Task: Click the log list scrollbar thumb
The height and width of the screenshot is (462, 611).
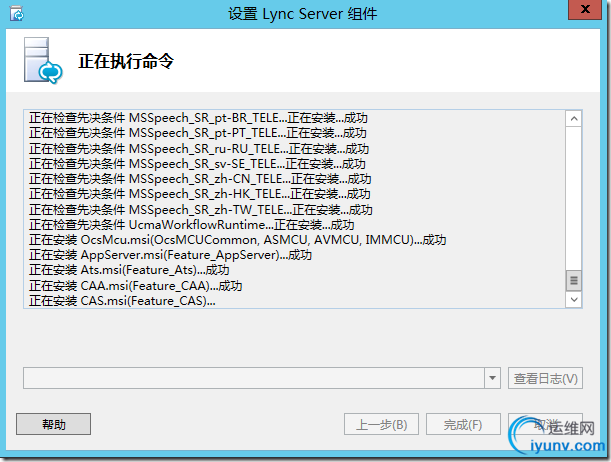Action: coord(574,280)
